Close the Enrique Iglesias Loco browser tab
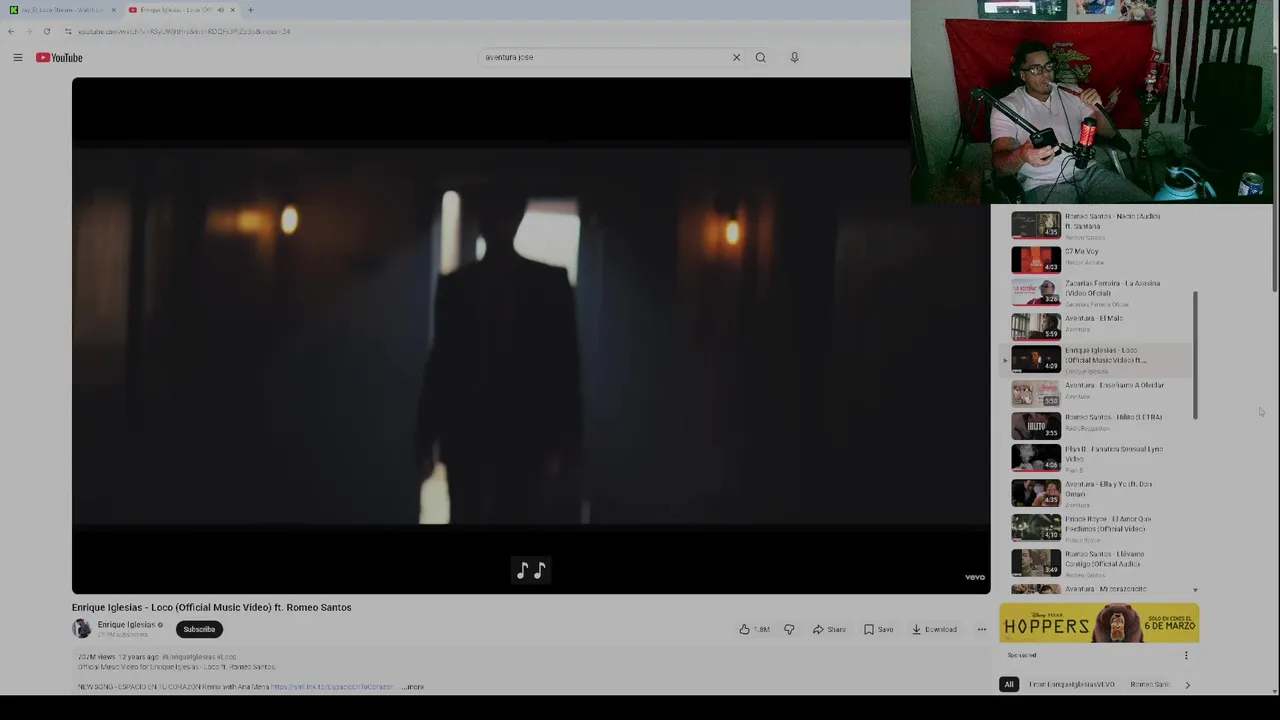1280x720 pixels. coord(232,10)
